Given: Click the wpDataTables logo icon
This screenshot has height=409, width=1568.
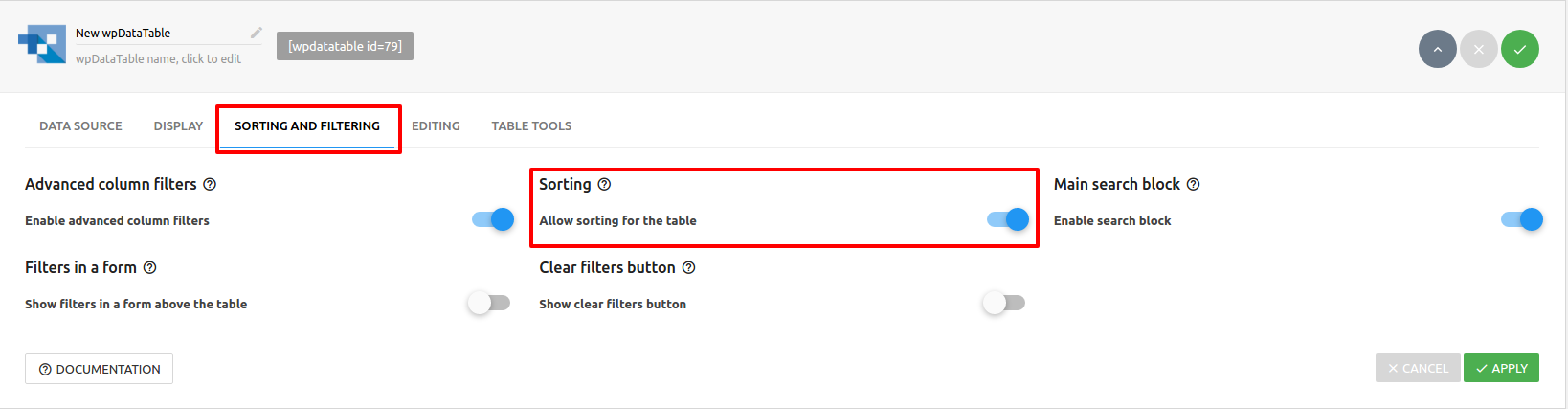Looking at the screenshot, I should pos(42,44).
